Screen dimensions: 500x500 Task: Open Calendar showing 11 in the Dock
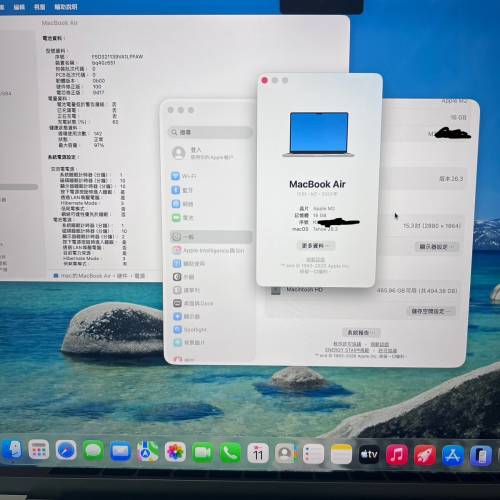258,453
